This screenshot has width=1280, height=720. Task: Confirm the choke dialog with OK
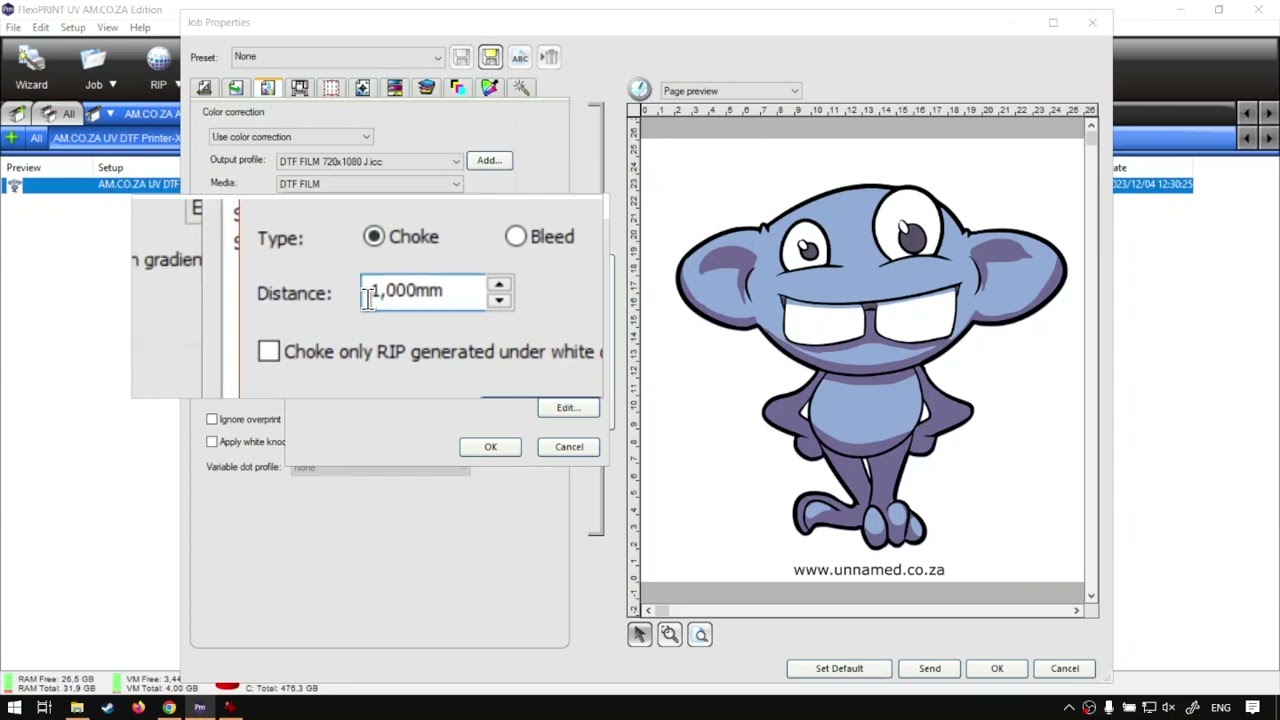click(491, 447)
